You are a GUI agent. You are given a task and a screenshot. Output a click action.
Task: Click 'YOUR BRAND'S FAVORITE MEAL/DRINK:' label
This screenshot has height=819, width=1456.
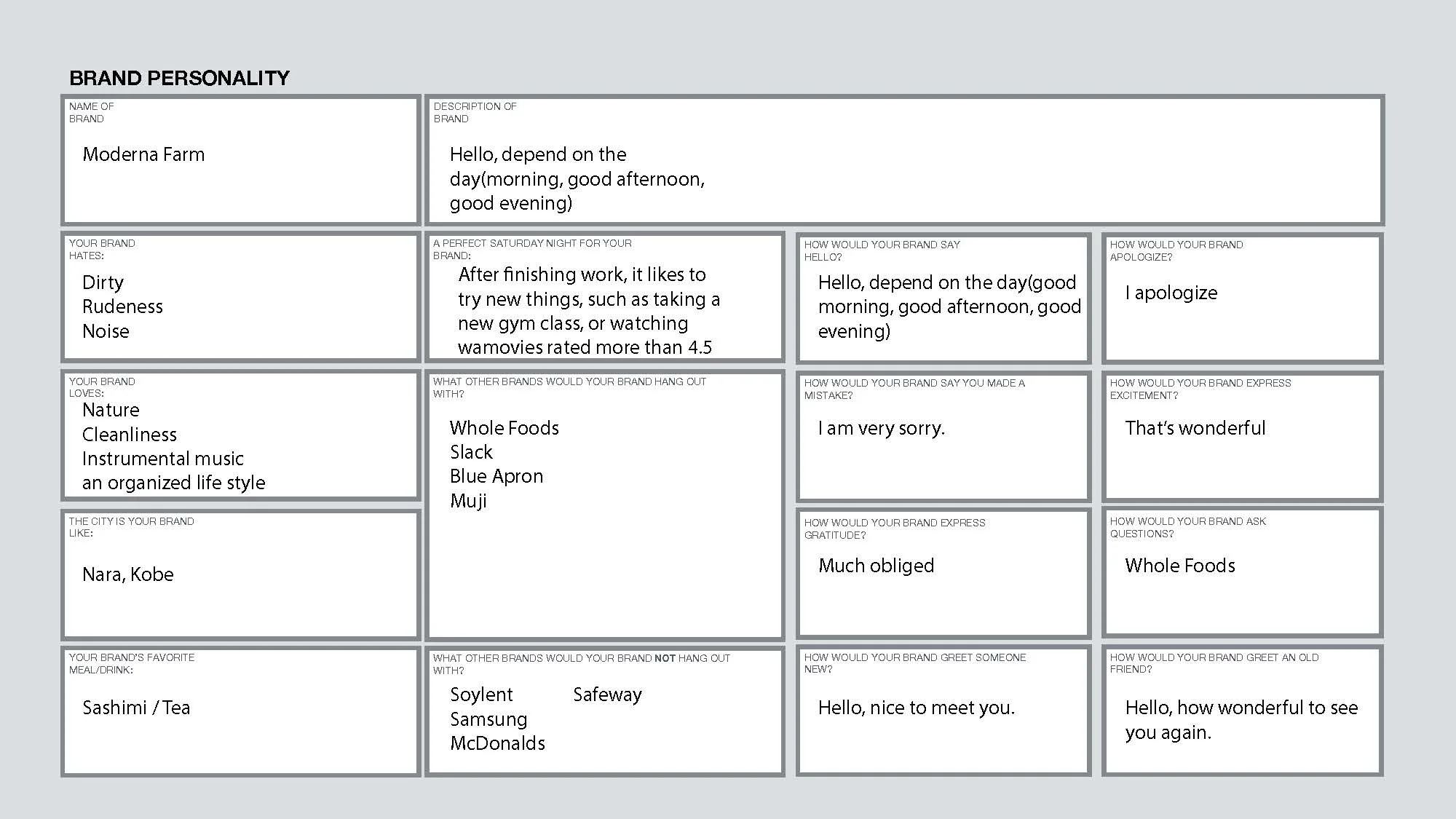[x=132, y=663]
